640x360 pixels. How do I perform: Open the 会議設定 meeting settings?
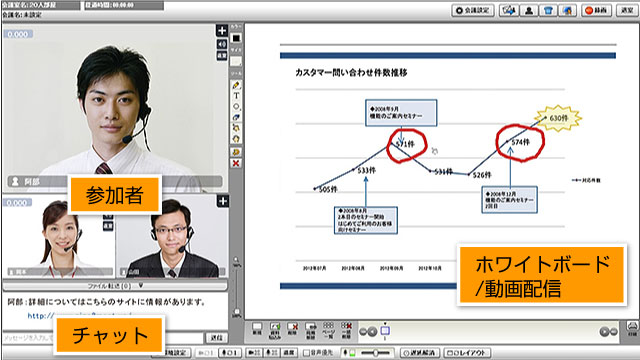click(x=473, y=10)
